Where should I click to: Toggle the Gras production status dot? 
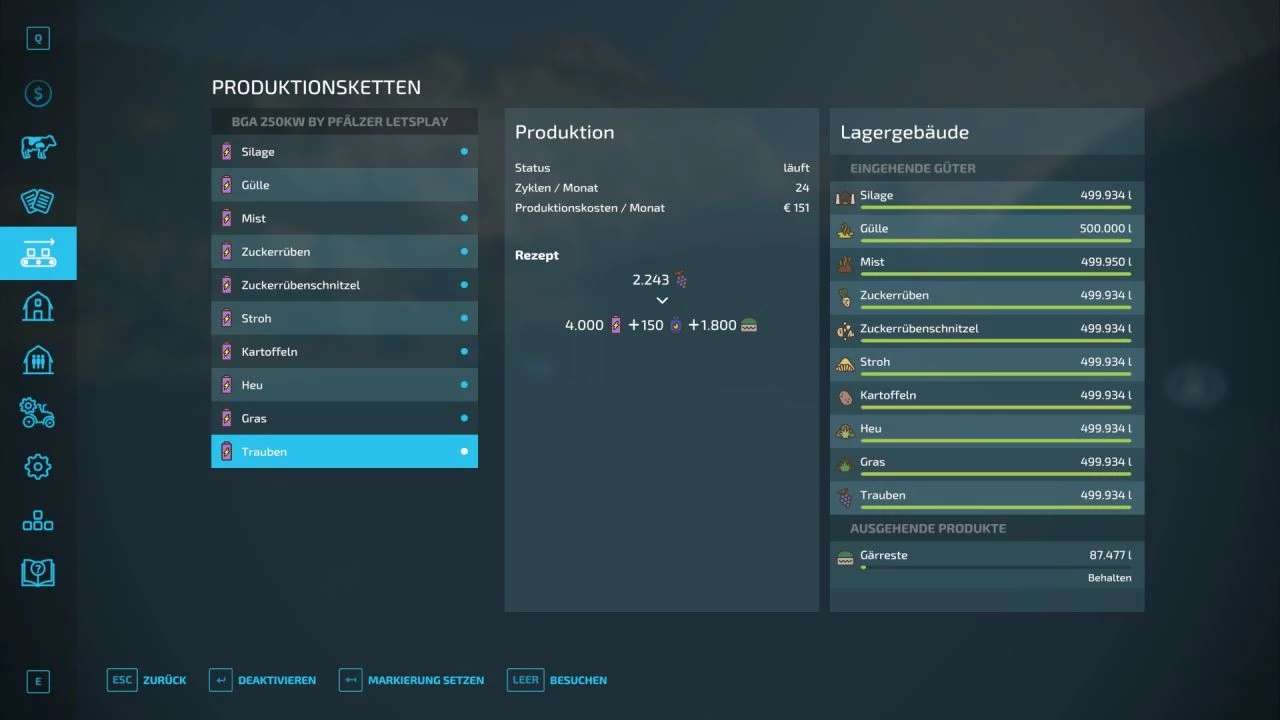[464, 418]
